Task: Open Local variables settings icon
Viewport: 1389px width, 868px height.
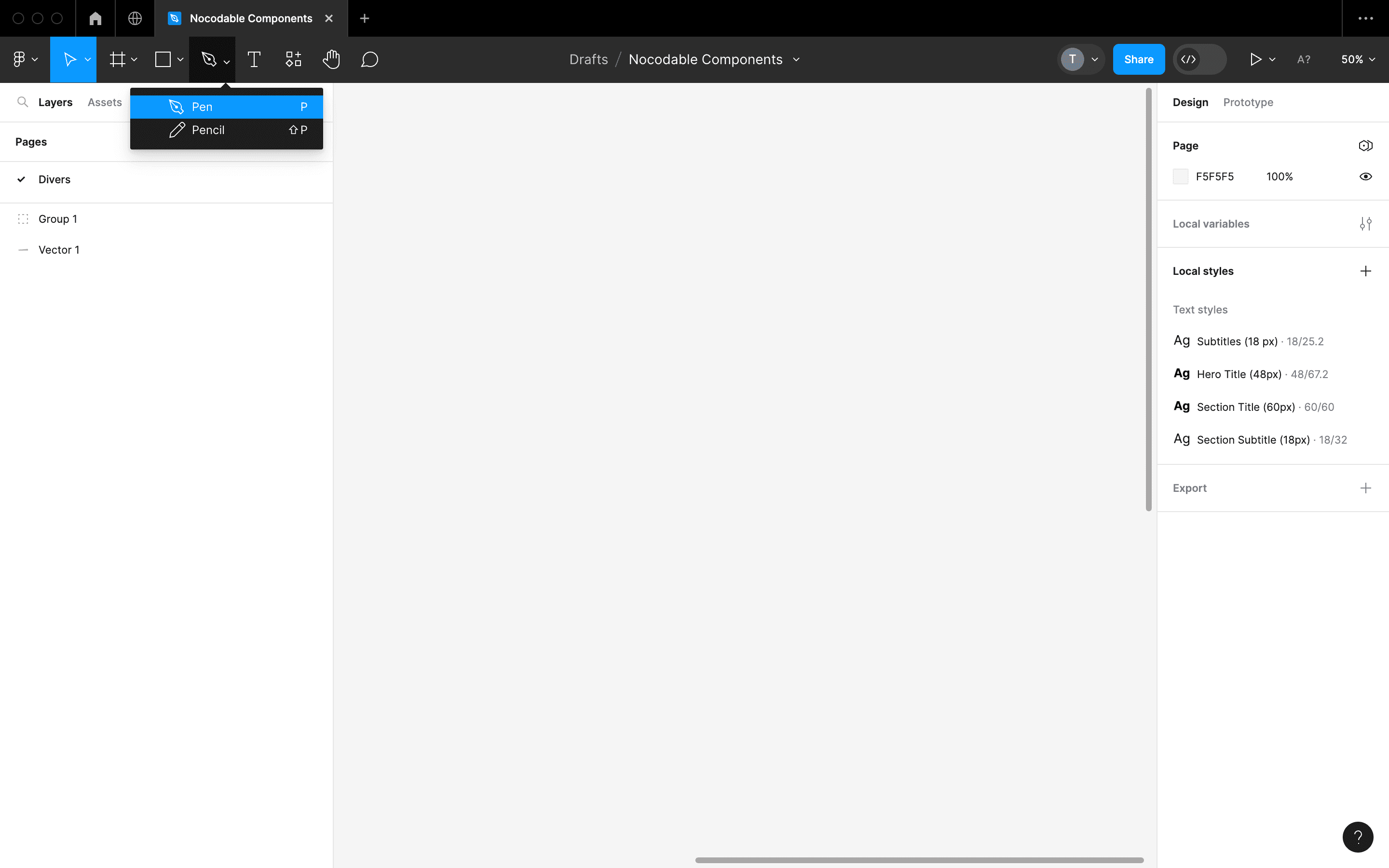Action: click(x=1365, y=224)
